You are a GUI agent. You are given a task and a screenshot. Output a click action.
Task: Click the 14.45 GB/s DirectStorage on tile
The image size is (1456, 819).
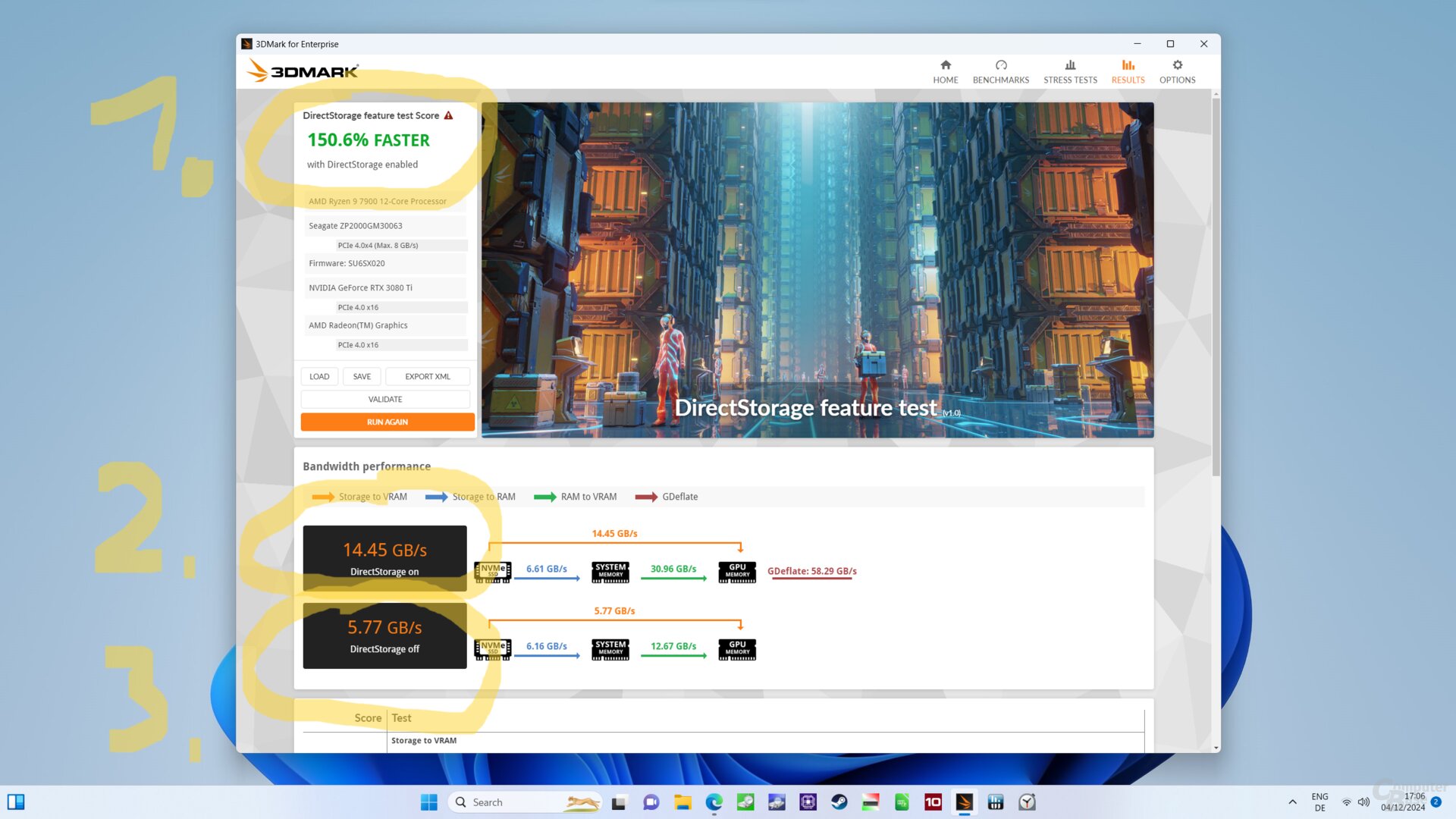point(384,558)
